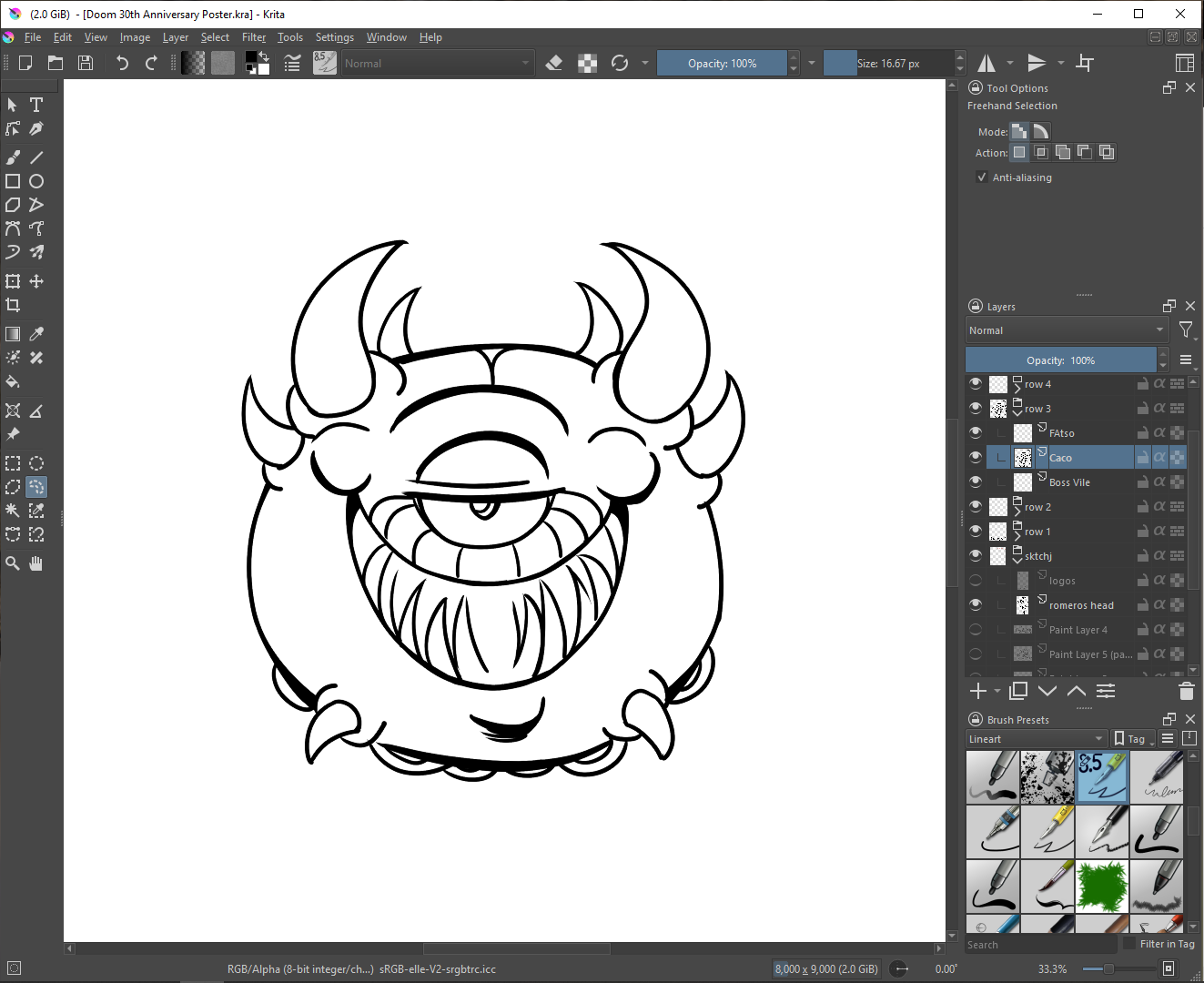
Task: Open layer blending mode Normal dropdown
Action: tap(1067, 330)
